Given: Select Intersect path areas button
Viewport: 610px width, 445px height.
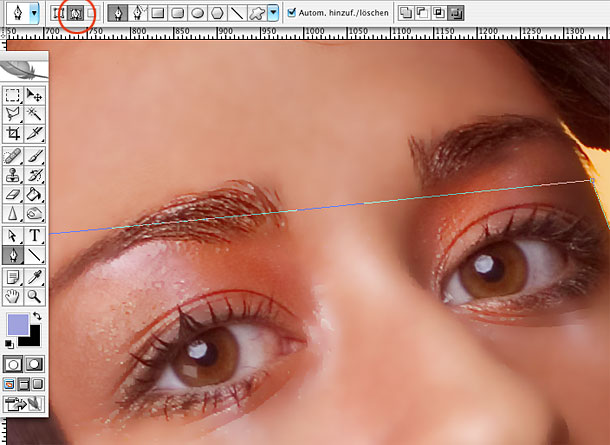Looking at the screenshot, I should 439,13.
